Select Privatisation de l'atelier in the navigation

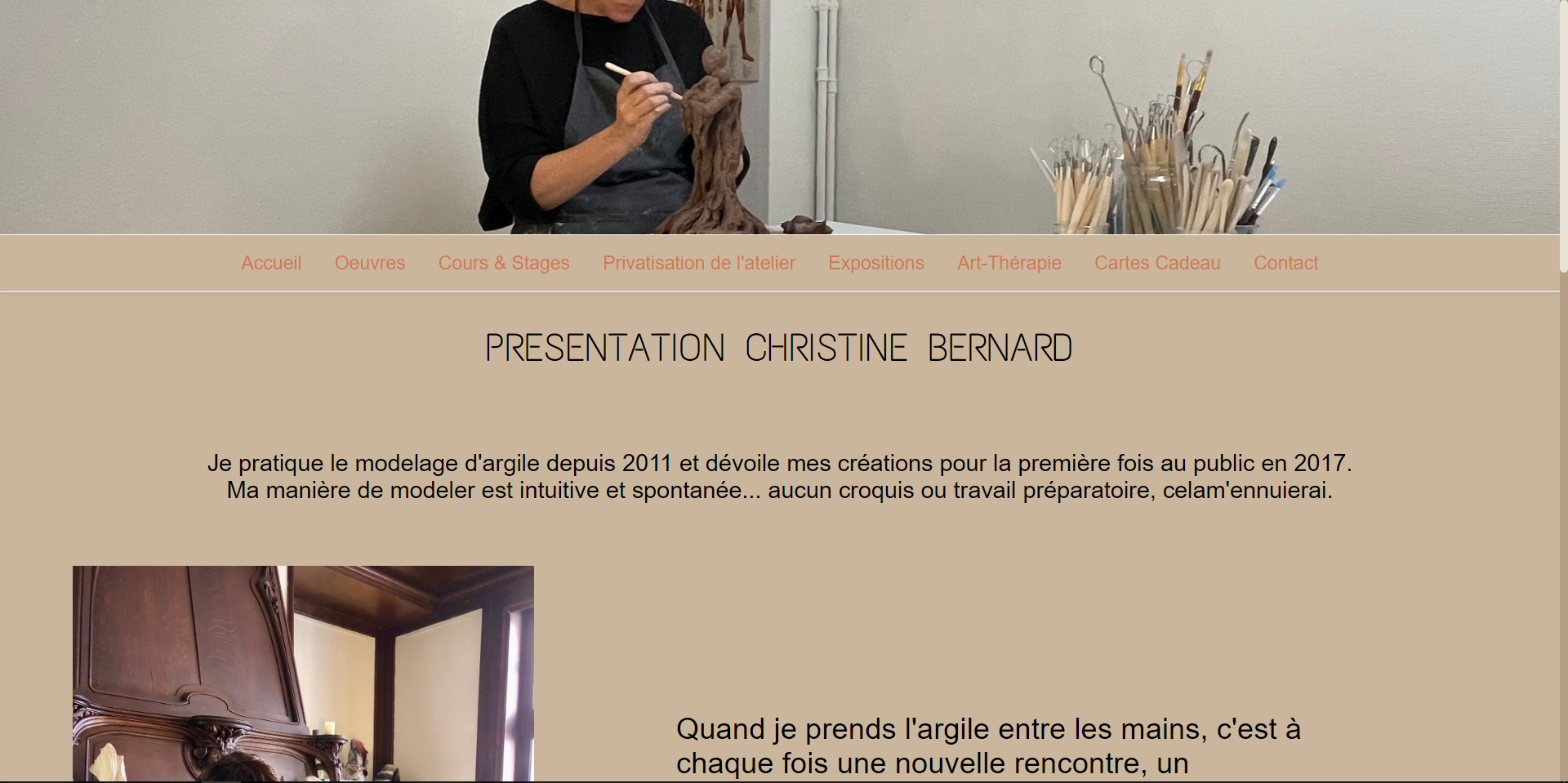click(x=699, y=263)
